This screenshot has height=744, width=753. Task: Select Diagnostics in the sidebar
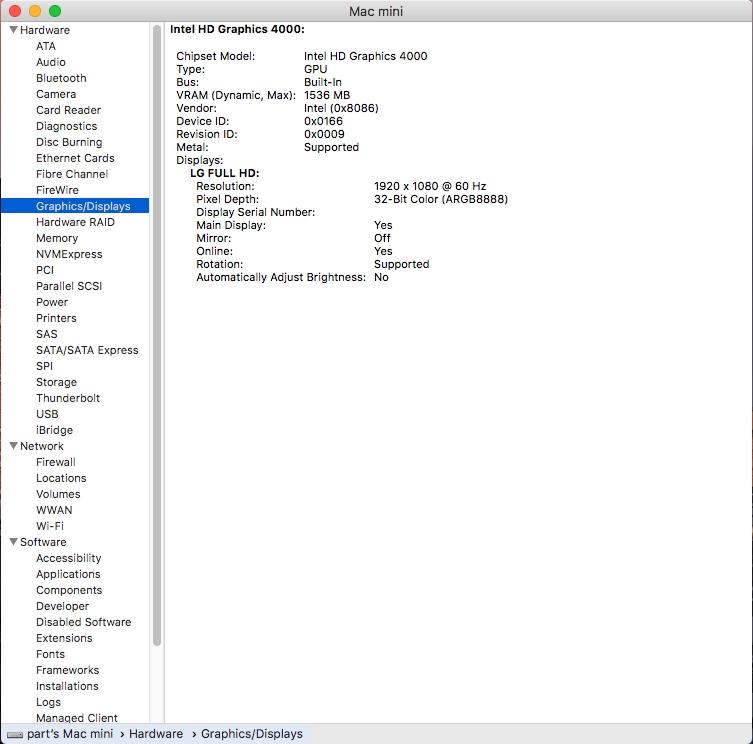[x=67, y=126]
